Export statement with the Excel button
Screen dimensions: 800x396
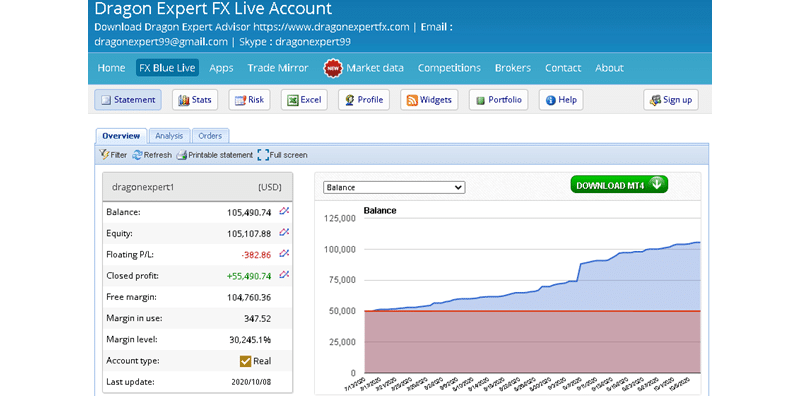[x=304, y=100]
